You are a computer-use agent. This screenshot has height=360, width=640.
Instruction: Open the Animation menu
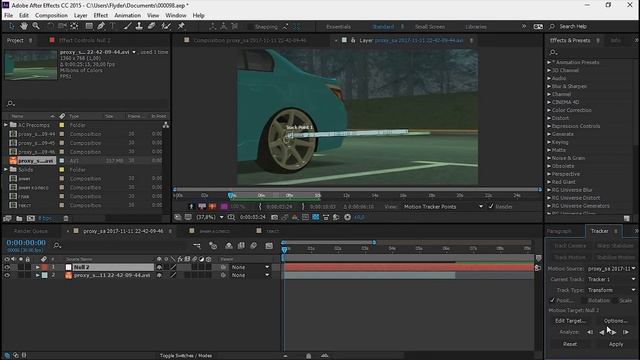127,16
